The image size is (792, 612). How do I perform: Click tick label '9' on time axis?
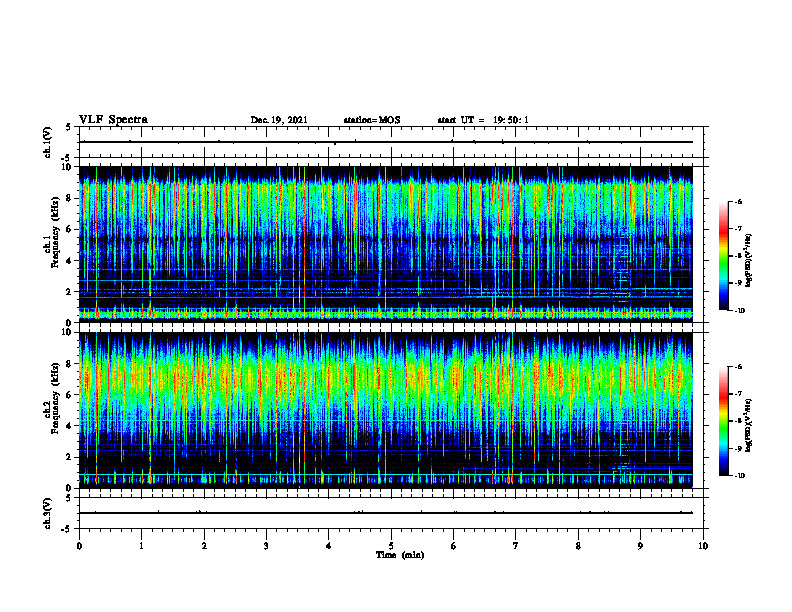coord(640,546)
